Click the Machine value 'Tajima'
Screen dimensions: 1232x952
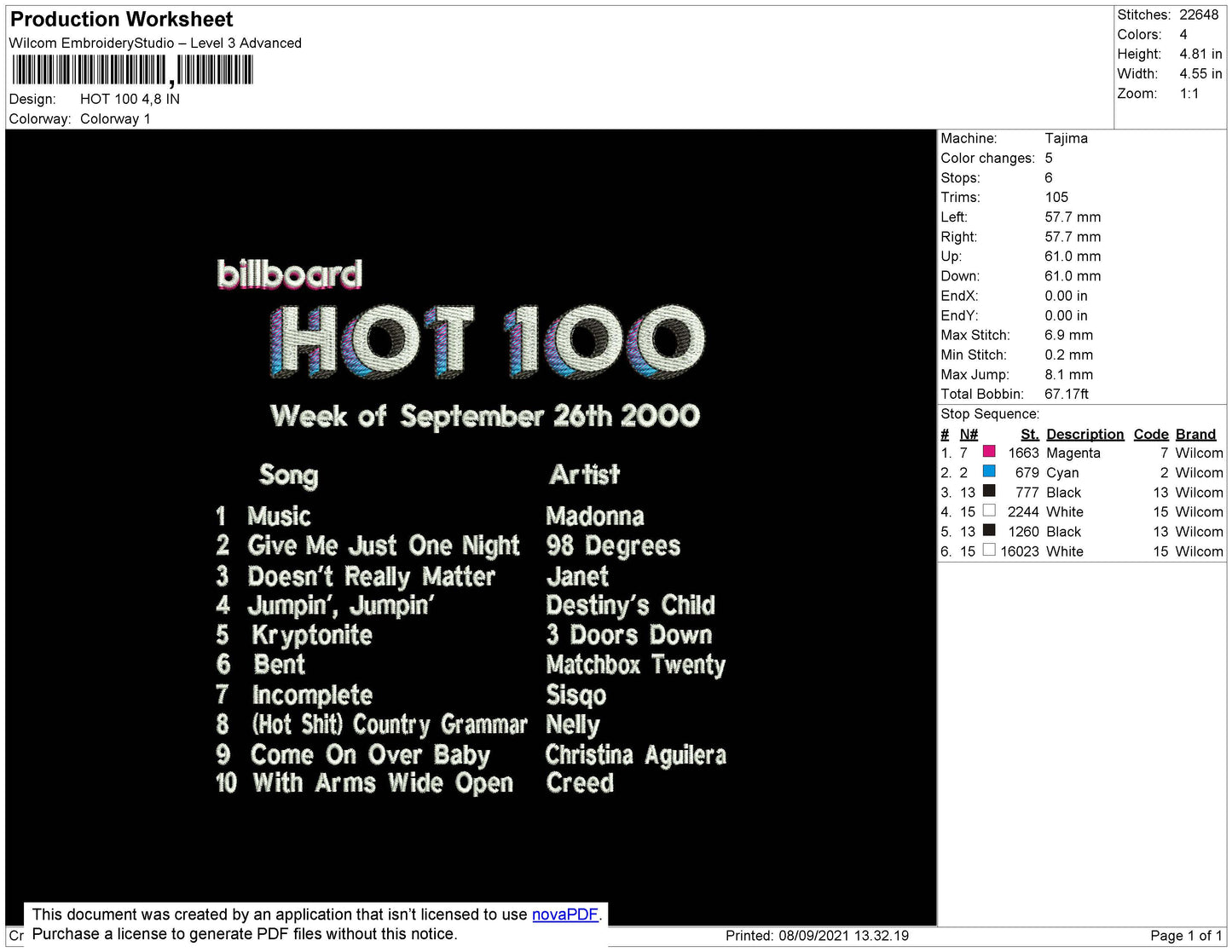tap(1066, 138)
